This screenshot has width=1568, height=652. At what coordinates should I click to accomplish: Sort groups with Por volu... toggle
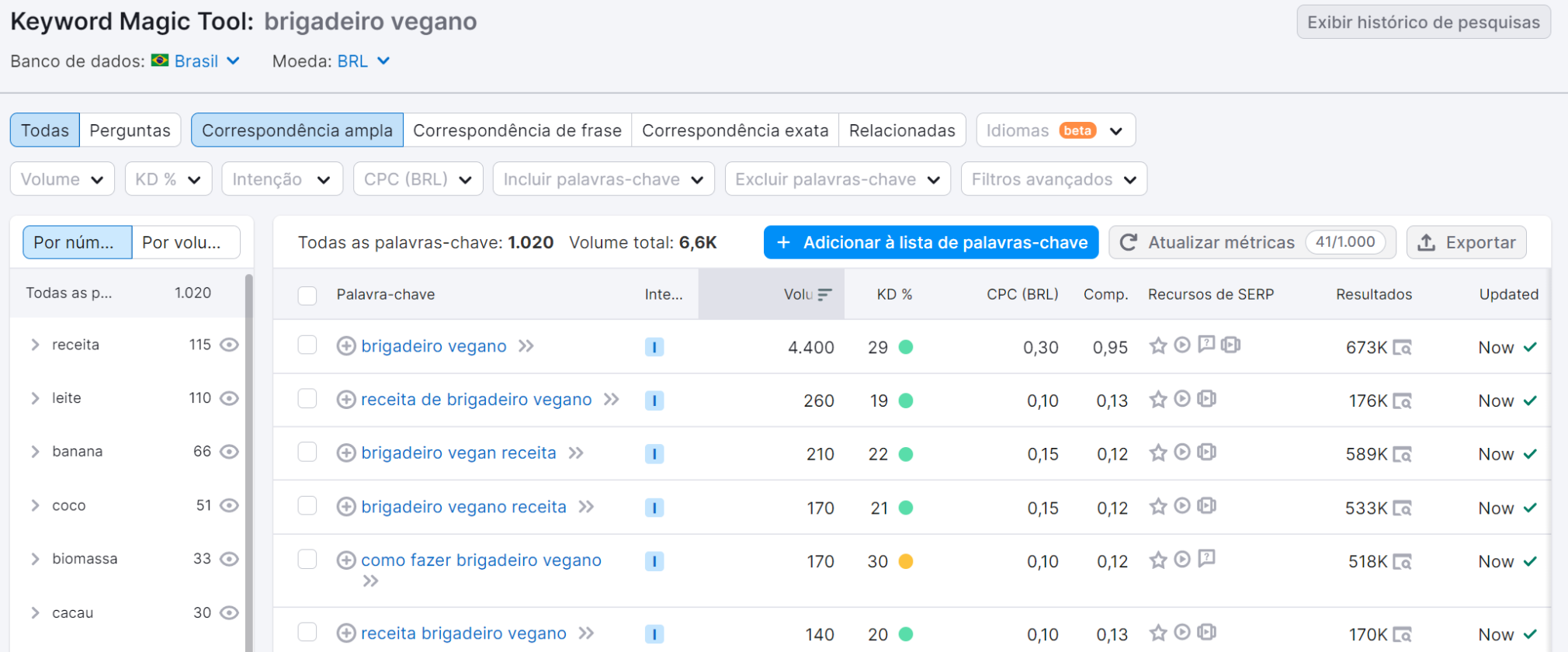(186, 242)
